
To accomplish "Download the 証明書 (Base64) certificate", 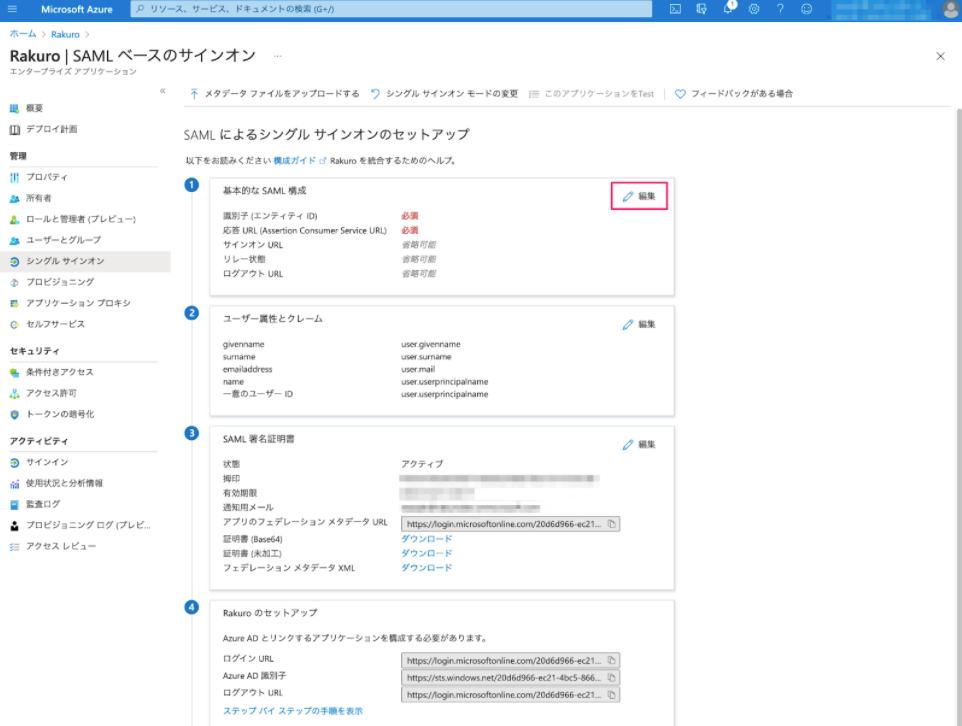I will click(426, 539).
